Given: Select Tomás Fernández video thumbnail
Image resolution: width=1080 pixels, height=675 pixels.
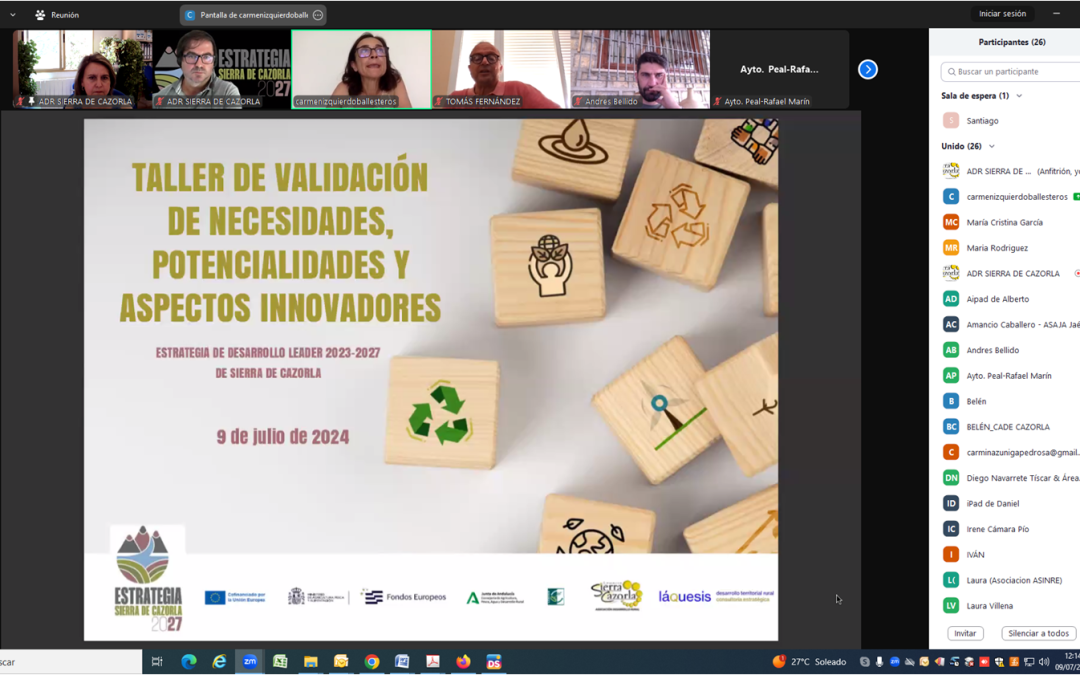Looking at the screenshot, I should (x=501, y=69).
